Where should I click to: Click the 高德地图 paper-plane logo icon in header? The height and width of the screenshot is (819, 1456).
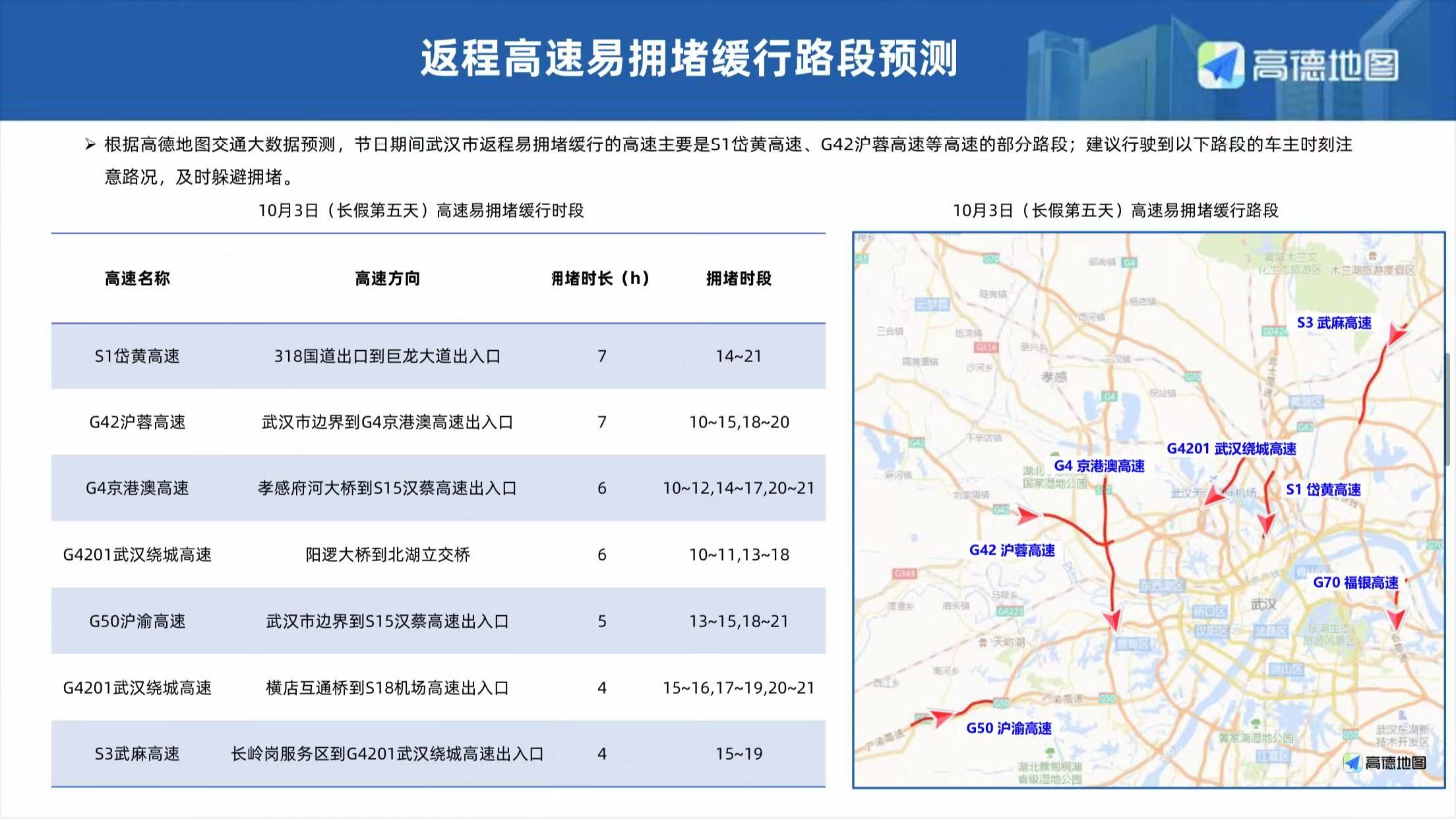click(1221, 65)
